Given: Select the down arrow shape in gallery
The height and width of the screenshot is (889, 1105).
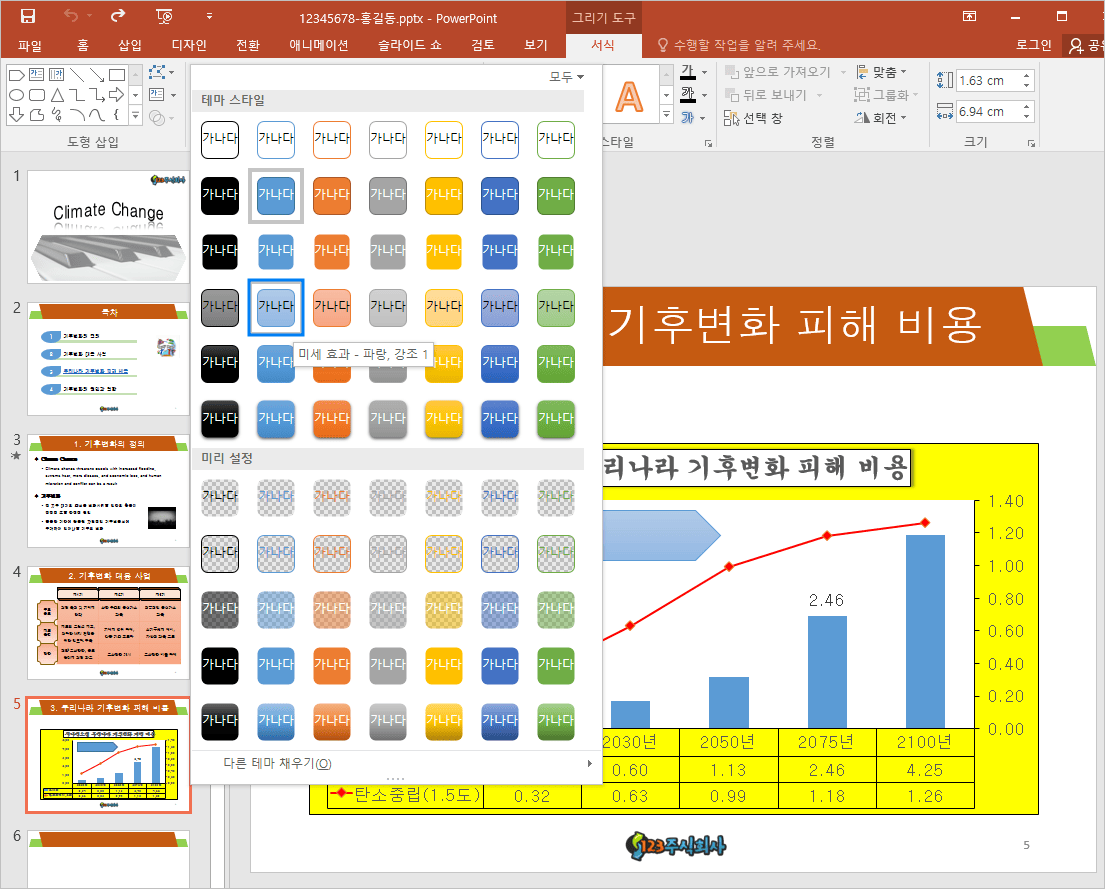Looking at the screenshot, I should coord(17,114).
